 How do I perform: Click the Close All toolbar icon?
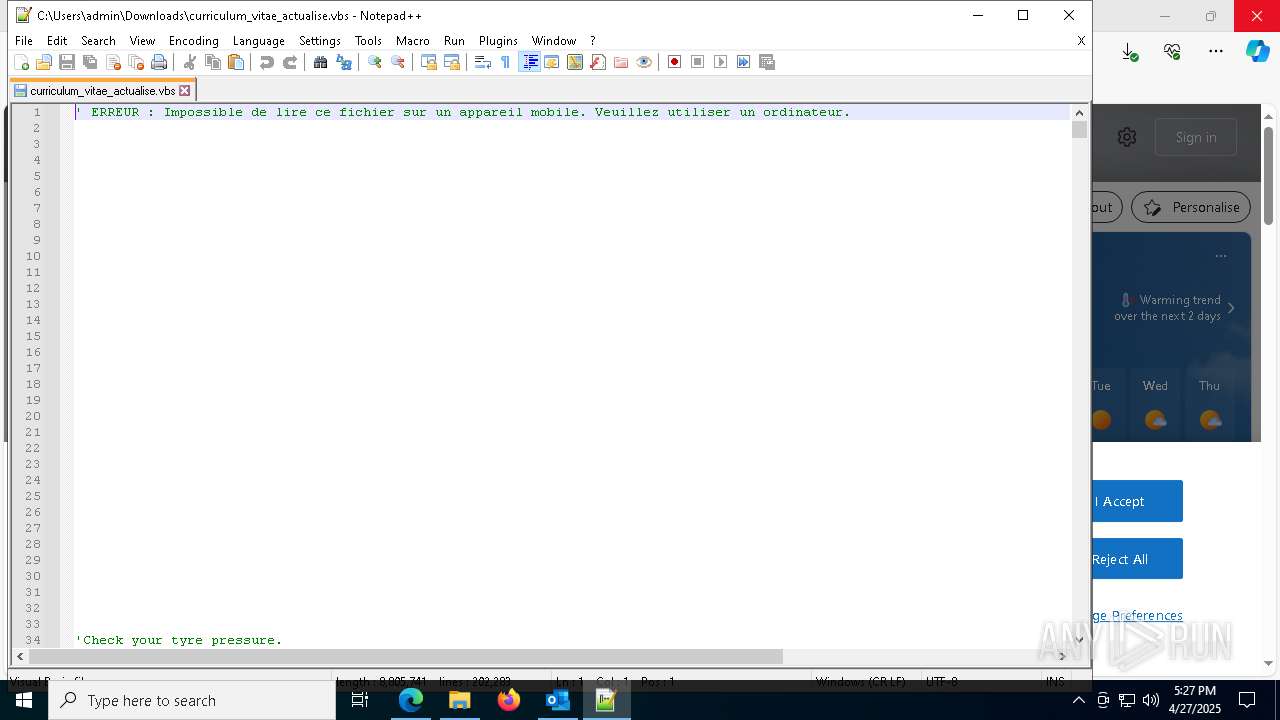coord(136,62)
